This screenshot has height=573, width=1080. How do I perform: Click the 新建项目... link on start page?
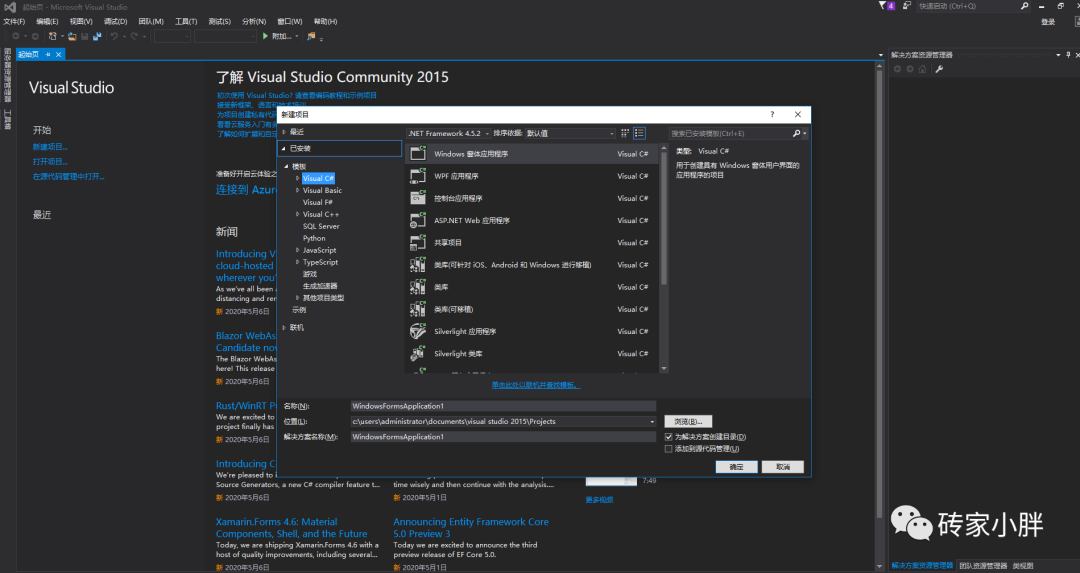50,147
